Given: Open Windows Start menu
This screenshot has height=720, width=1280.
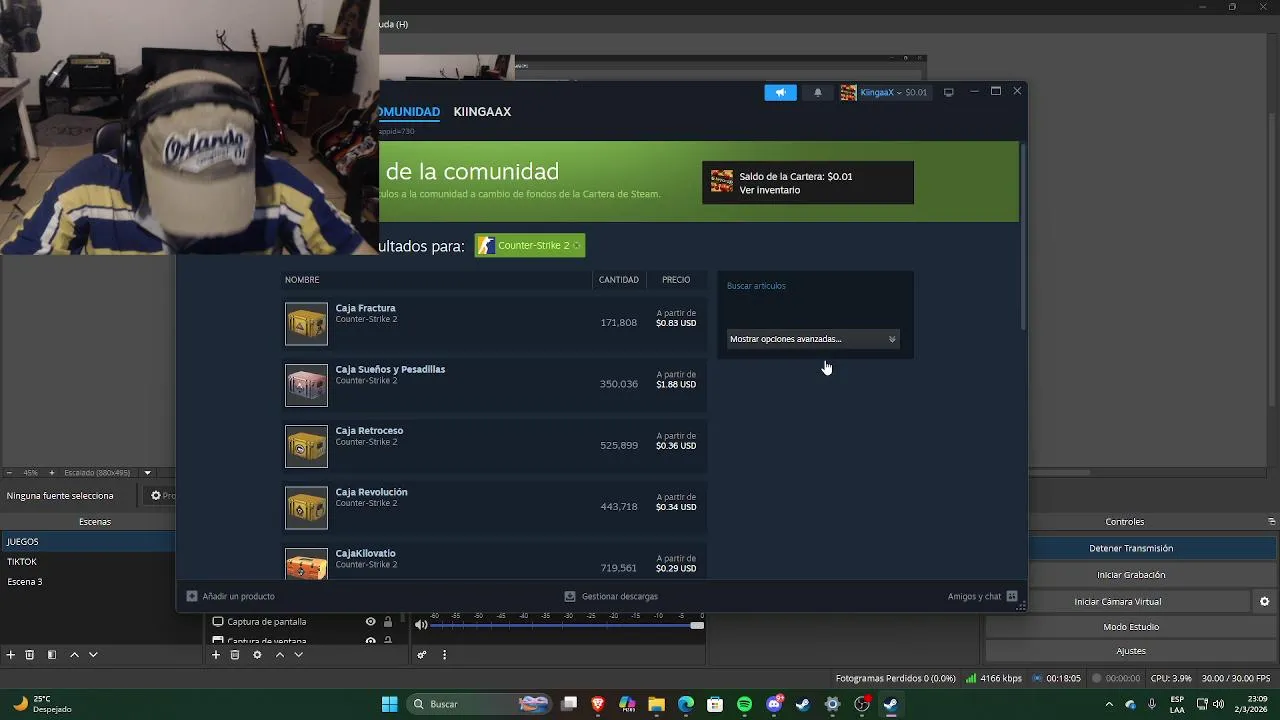Looking at the screenshot, I should pos(390,704).
